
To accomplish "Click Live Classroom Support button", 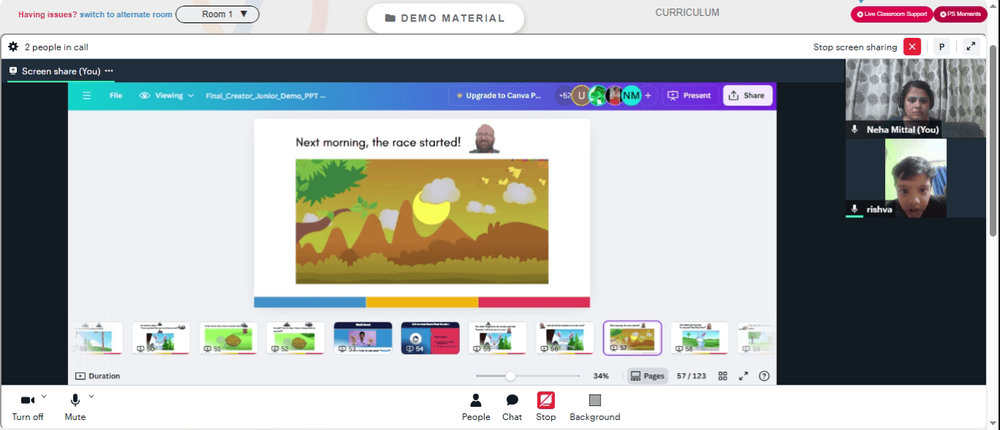I will (x=892, y=14).
